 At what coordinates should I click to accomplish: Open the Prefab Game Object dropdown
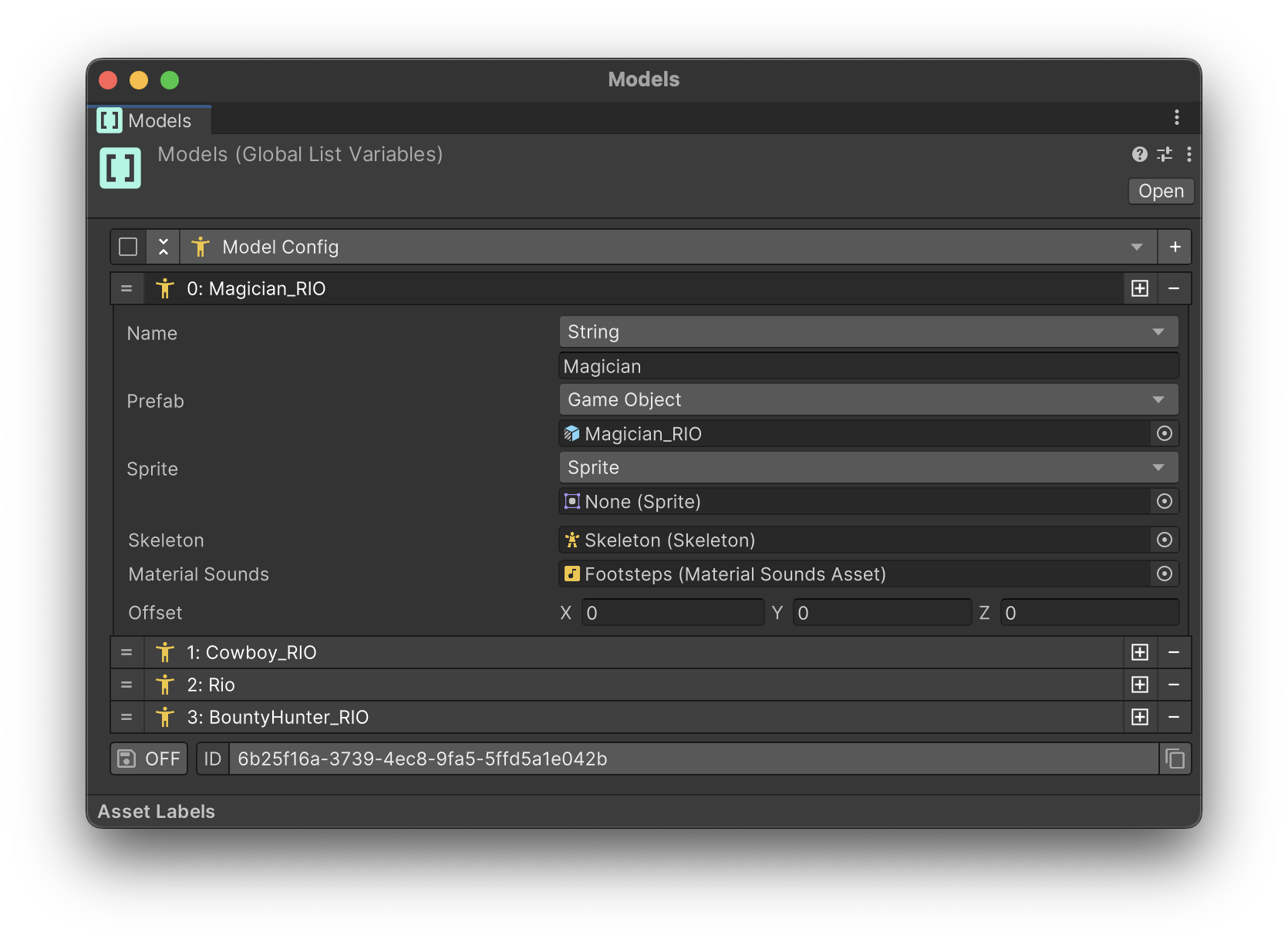868,400
